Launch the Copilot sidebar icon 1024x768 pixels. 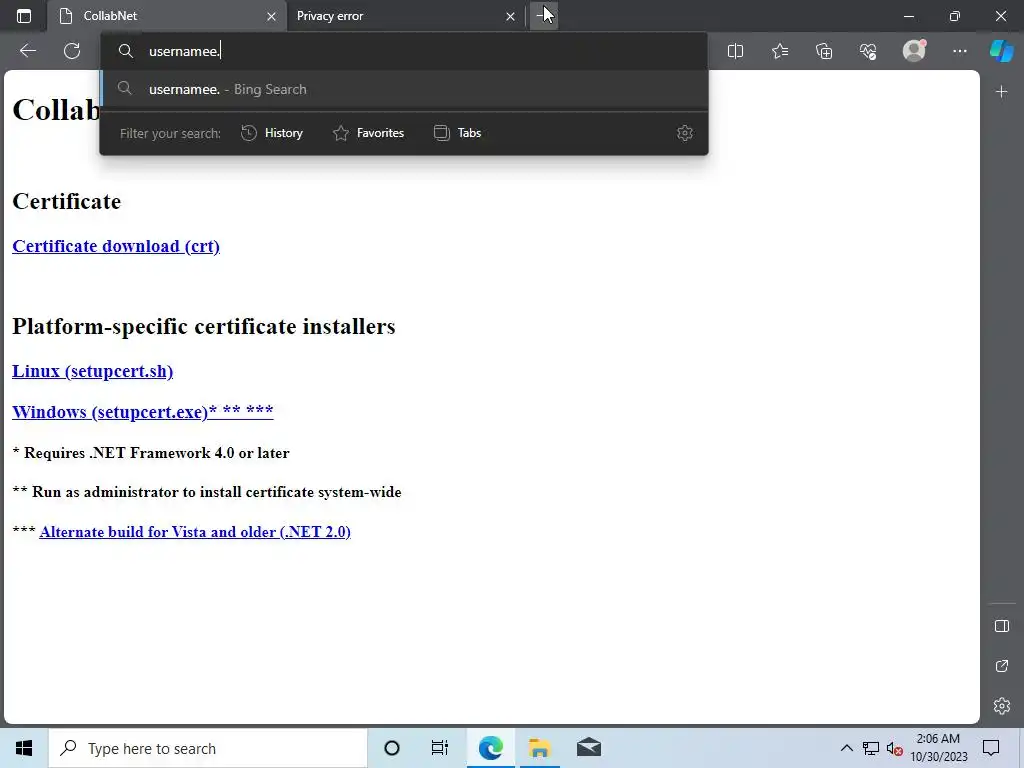1002,50
